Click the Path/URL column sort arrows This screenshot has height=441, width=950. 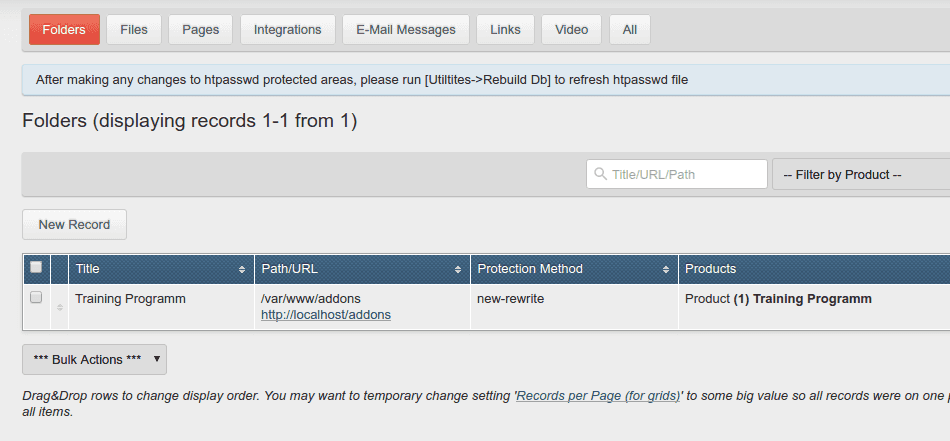(x=458, y=270)
